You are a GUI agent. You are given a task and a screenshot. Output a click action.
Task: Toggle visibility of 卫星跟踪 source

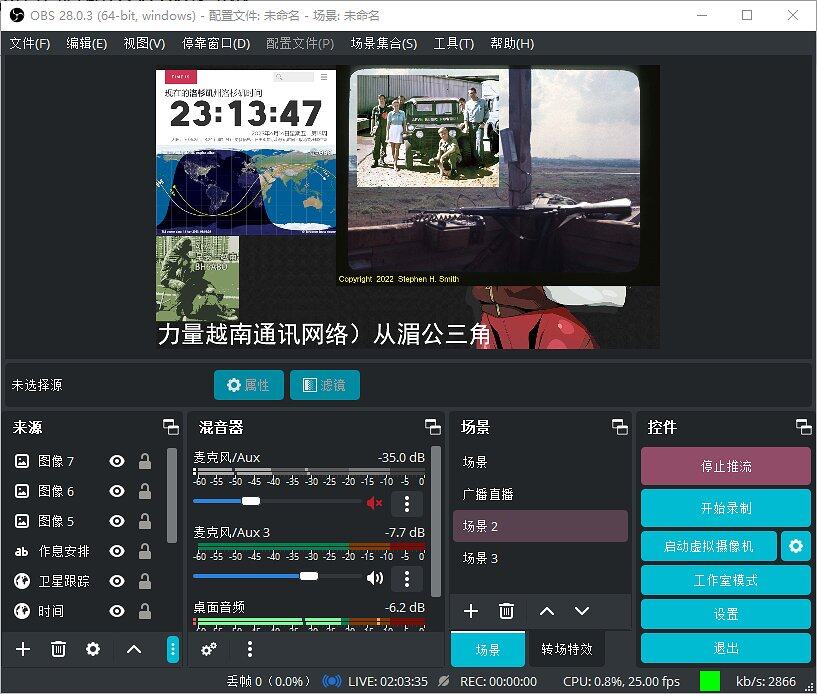point(117,581)
